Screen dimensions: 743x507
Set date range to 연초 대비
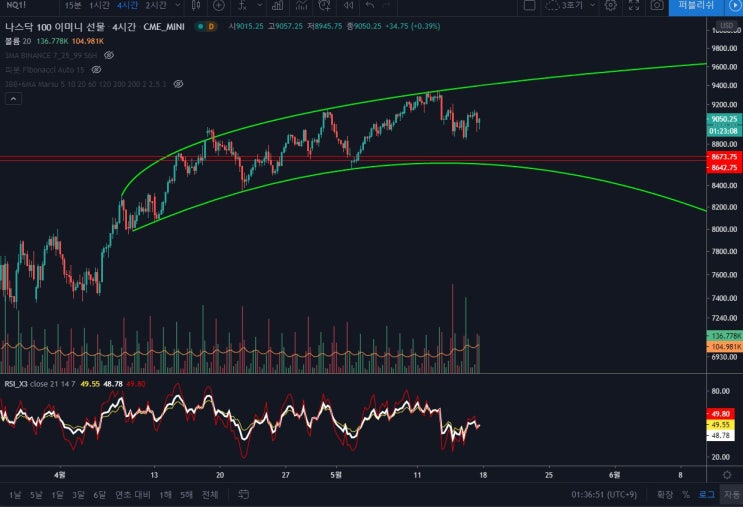tap(133, 495)
